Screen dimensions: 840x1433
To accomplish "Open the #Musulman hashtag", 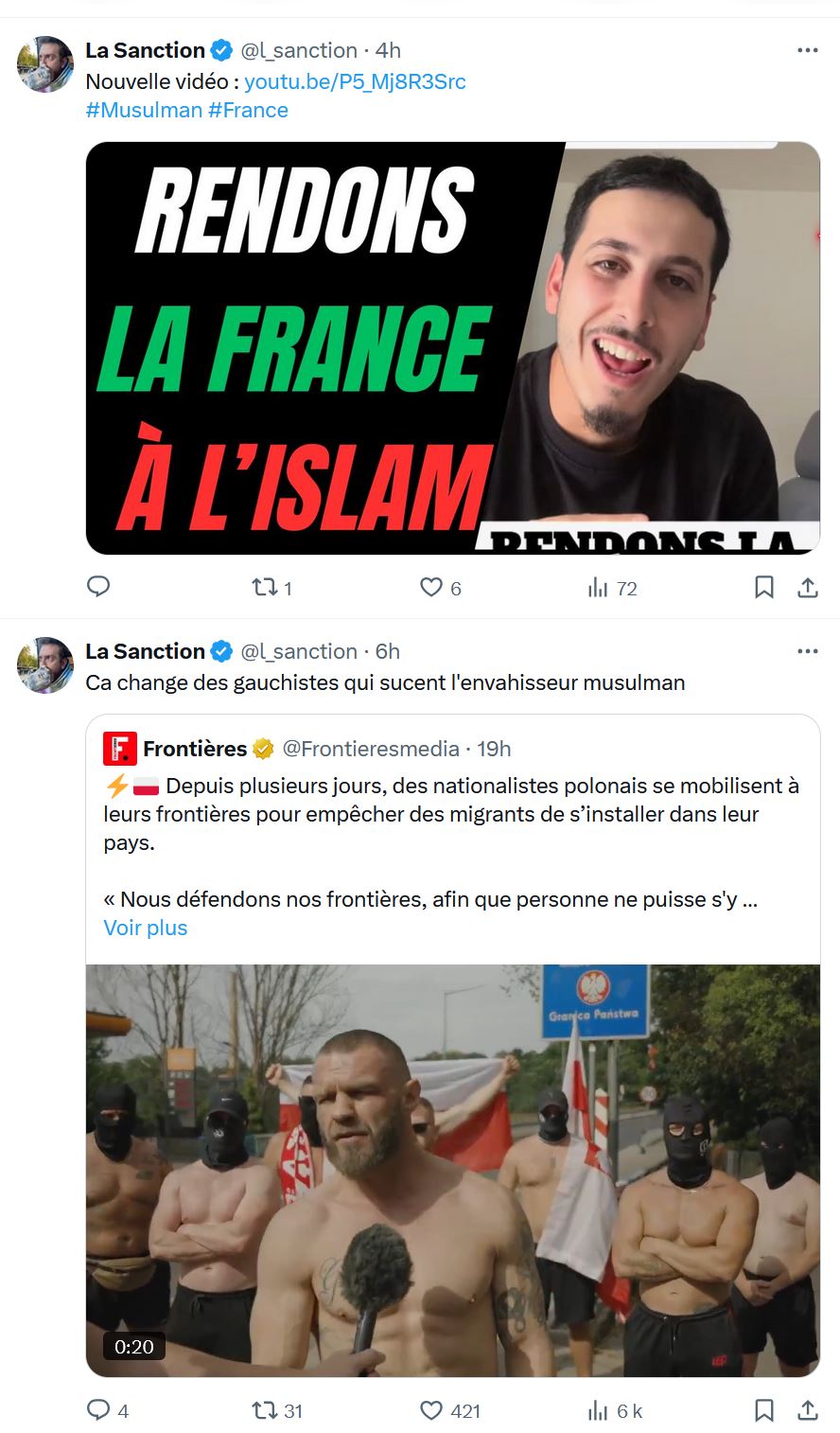I will 144,110.
